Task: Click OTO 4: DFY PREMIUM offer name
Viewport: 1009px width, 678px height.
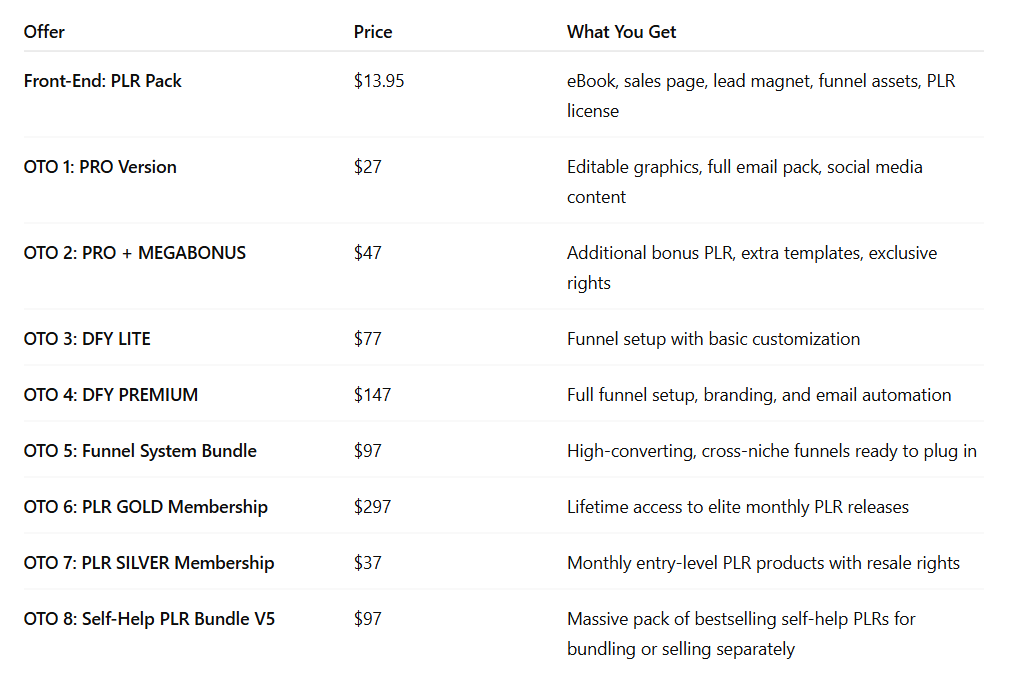Action: (x=111, y=395)
